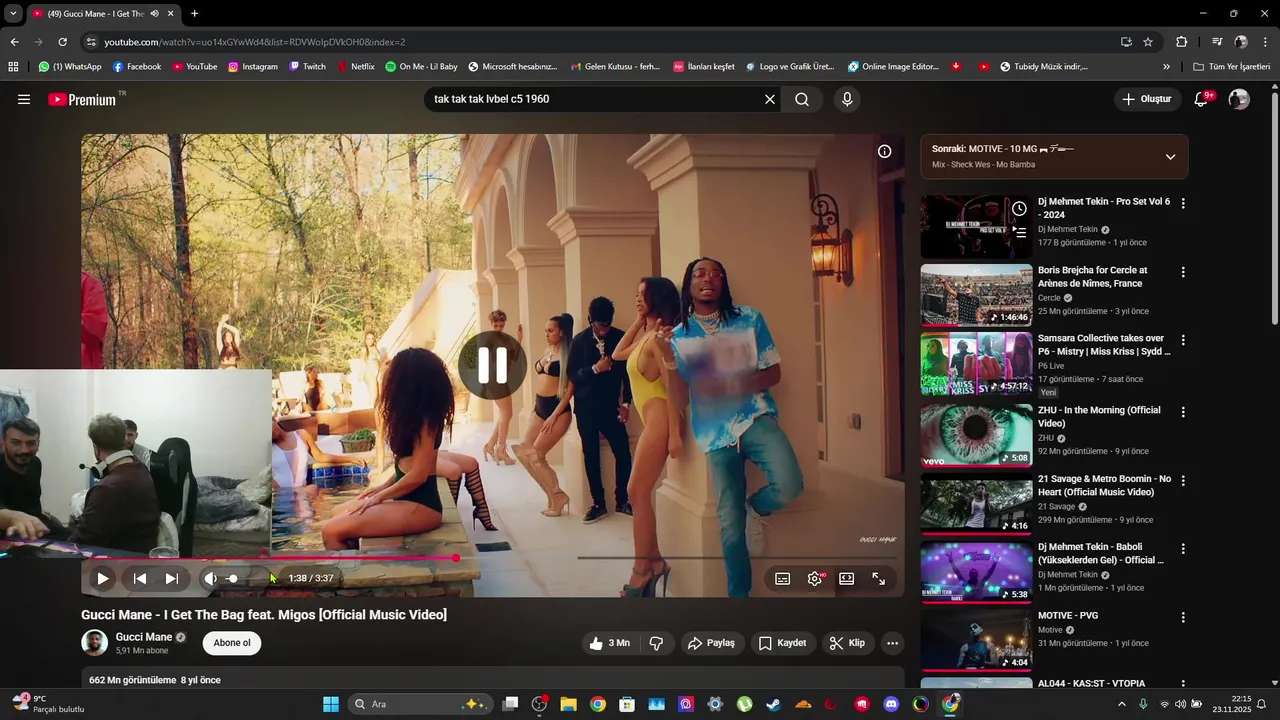Open the Instagram bookmark
This screenshot has height=720, width=1280.
tap(253, 67)
